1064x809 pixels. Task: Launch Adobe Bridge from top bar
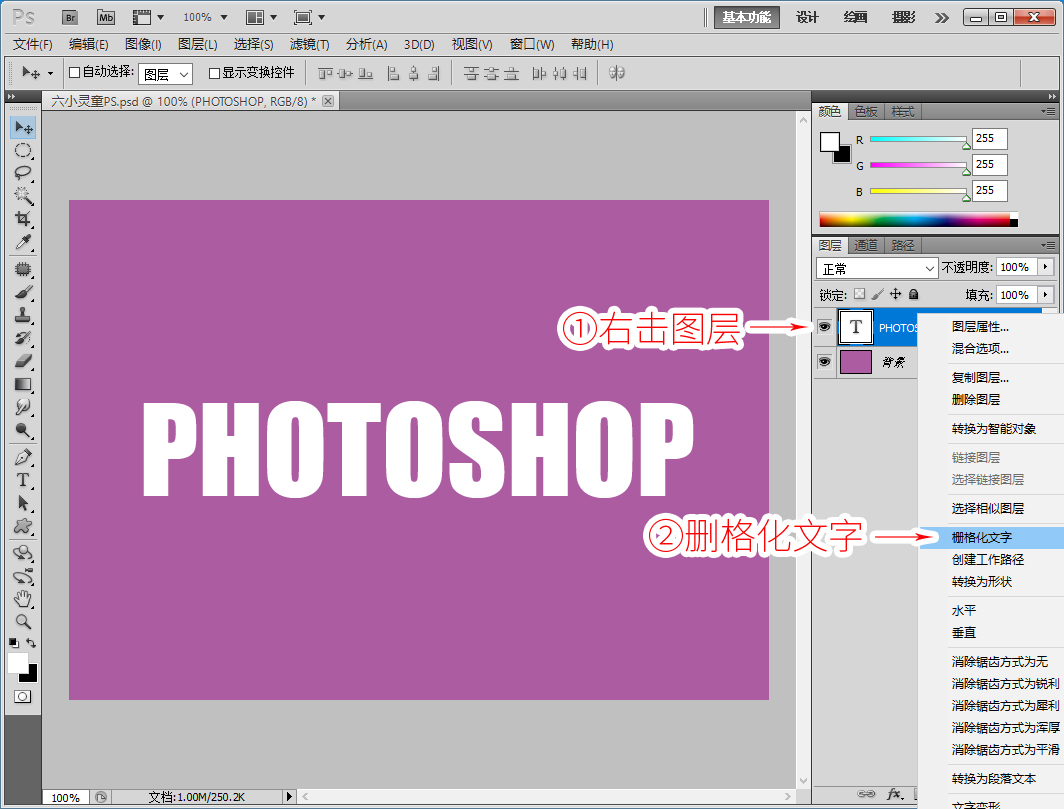[70, 18]
